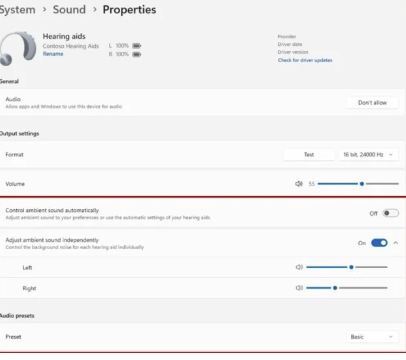Click the Right ambient sound slider handle
Viewport: 406px width, 360px height.
pos(335,288)
